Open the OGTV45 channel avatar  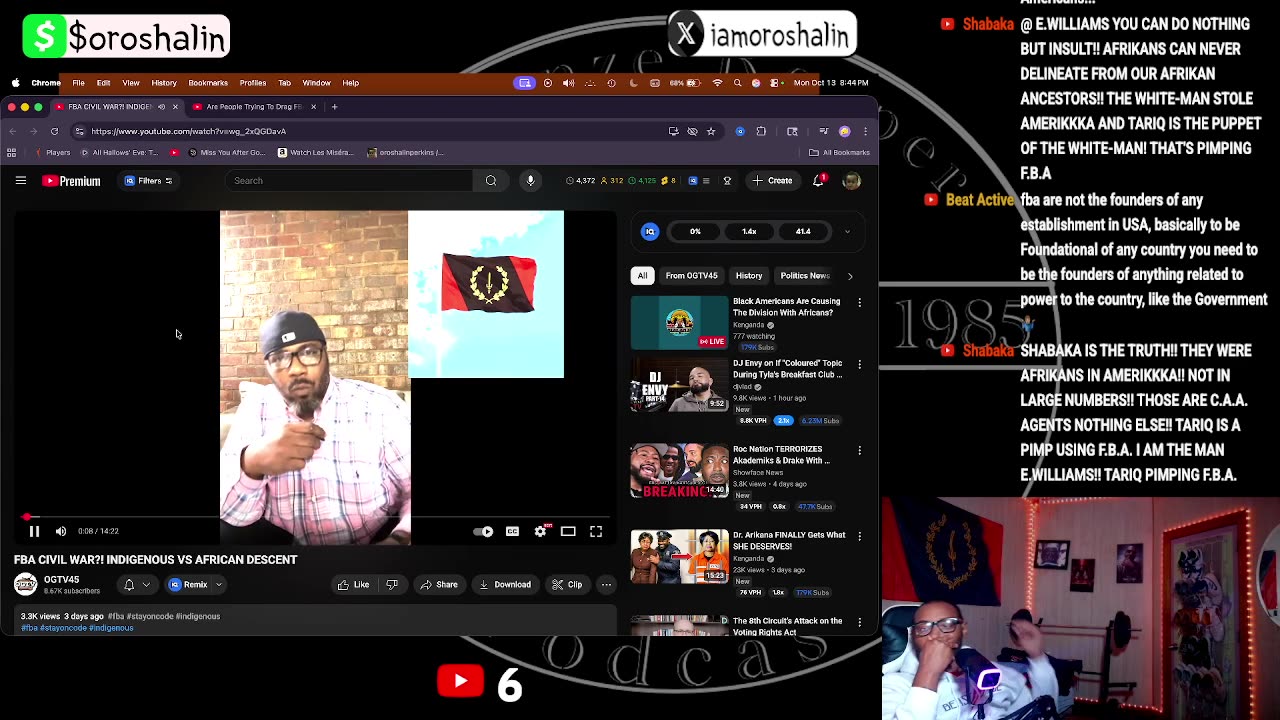25,584
